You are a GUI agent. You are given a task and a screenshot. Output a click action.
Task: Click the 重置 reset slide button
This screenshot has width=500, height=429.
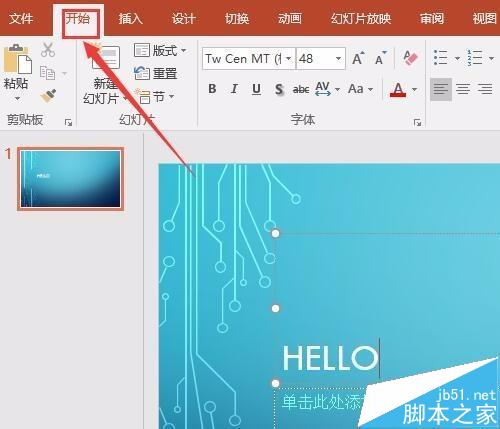155,73
